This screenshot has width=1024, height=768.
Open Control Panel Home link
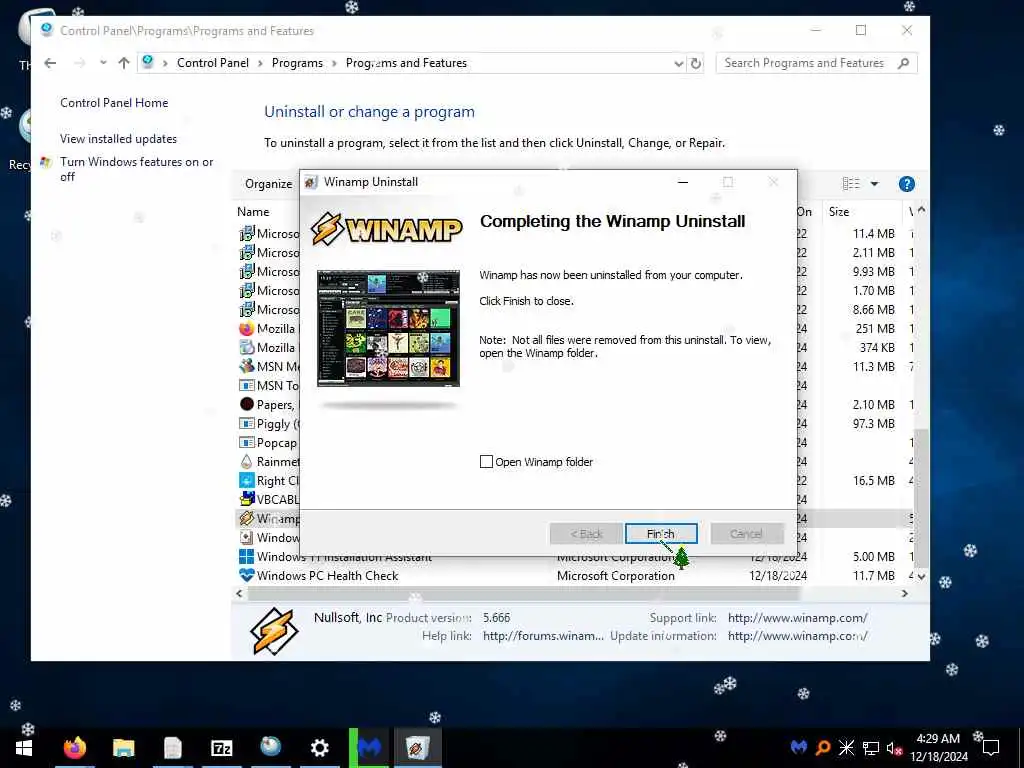point(114,103)
